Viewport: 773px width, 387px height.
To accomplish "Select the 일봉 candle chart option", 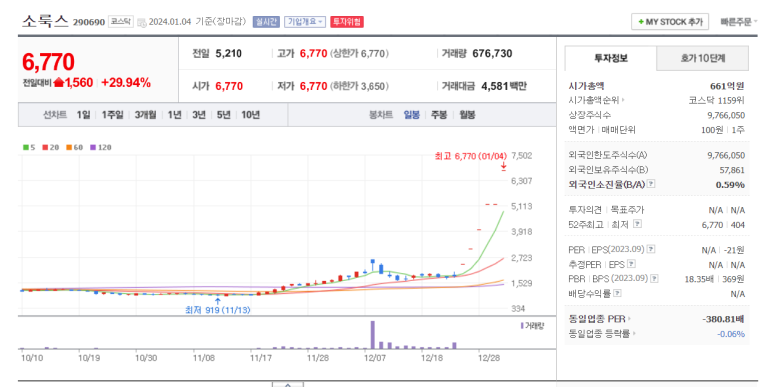I will [412, 114].
